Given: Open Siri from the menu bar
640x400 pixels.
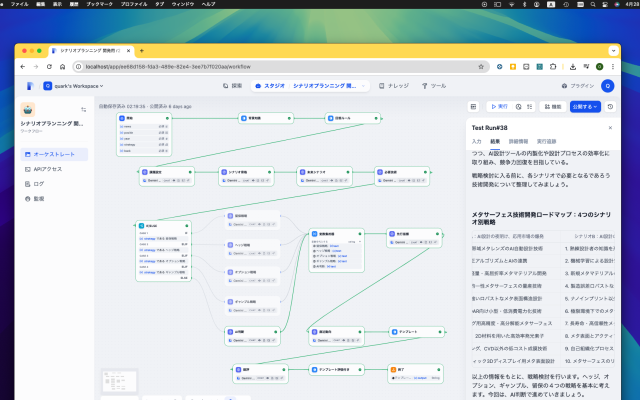Looking at the screenshot, I should [x=617, y=4].
